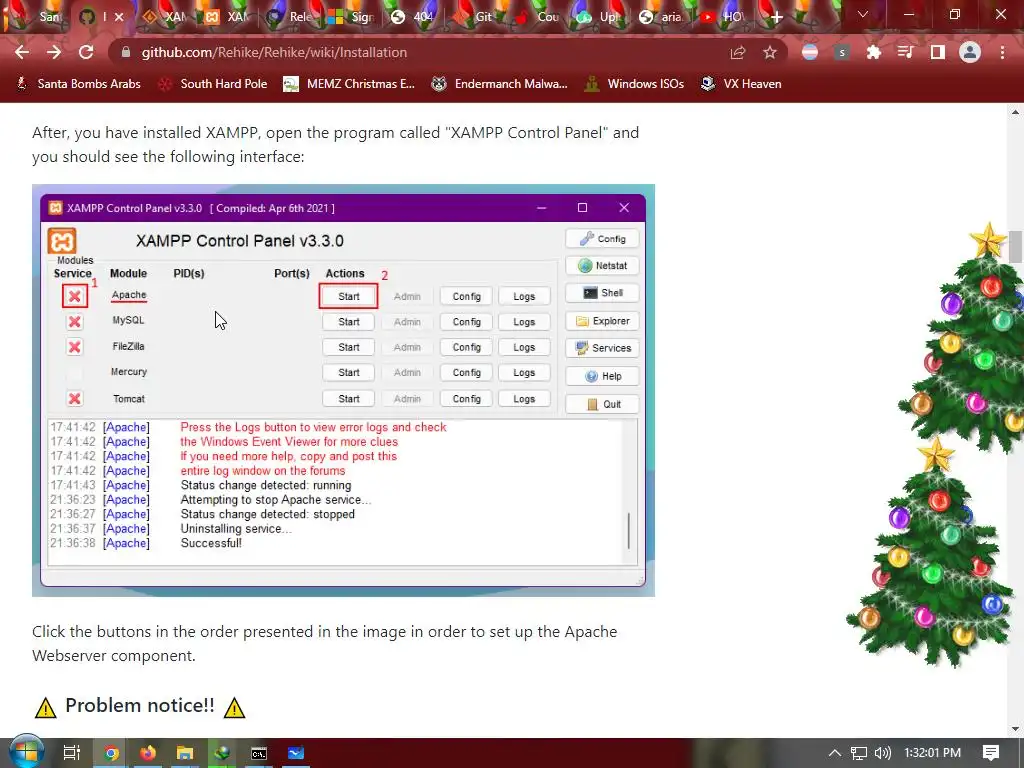Expand the tab search chevron

[863, 14]
